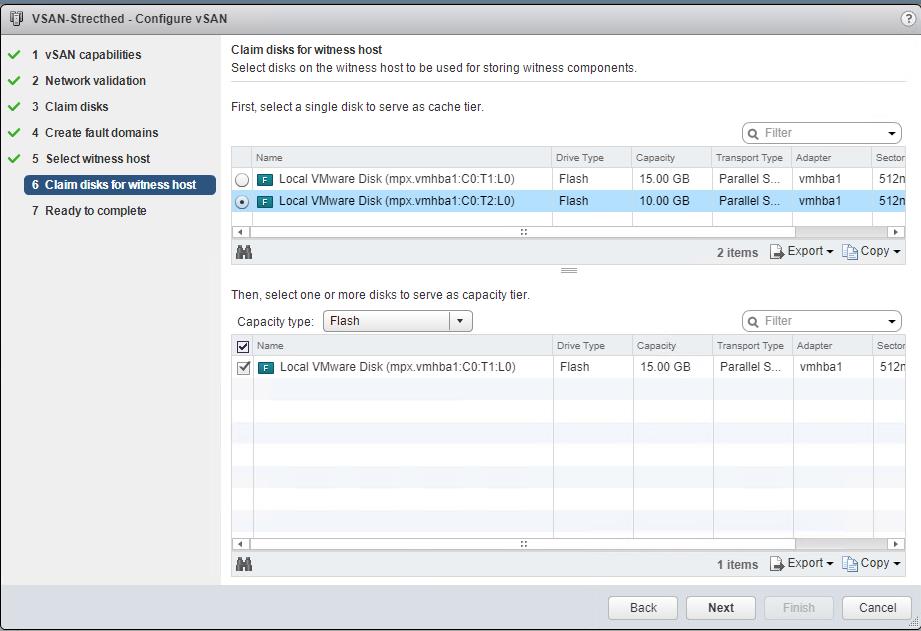
Task: Click flash disk icon in capacity tier row
Action: click(266, 368)
